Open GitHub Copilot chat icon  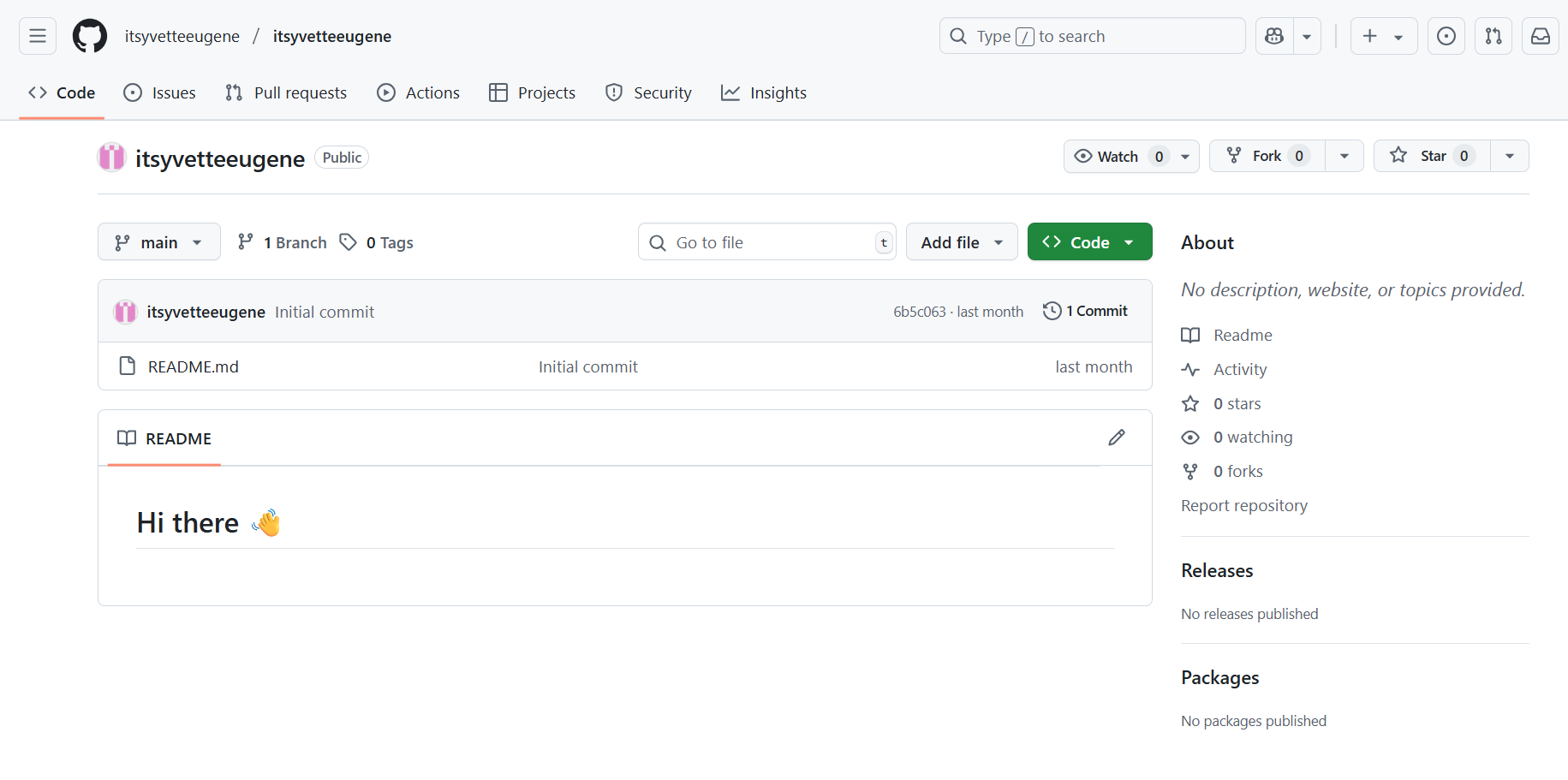pos(1273,35)
